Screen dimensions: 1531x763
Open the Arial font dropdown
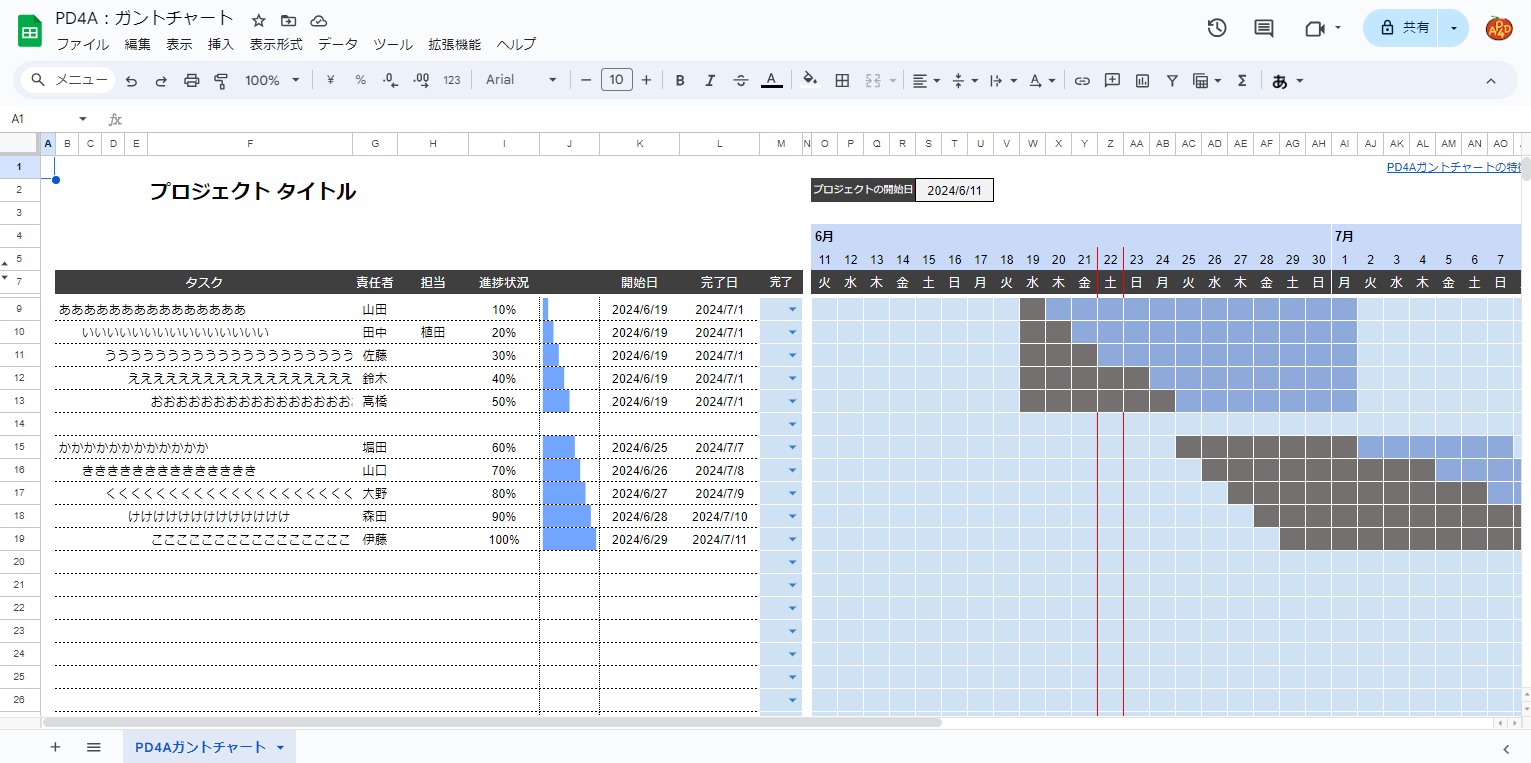click(521, 81)
